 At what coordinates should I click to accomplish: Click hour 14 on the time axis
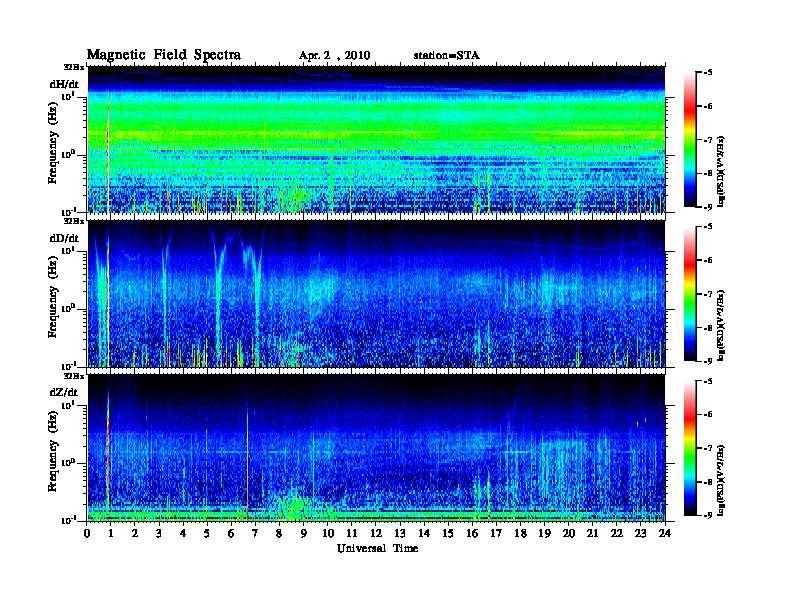tap(424, 533)
